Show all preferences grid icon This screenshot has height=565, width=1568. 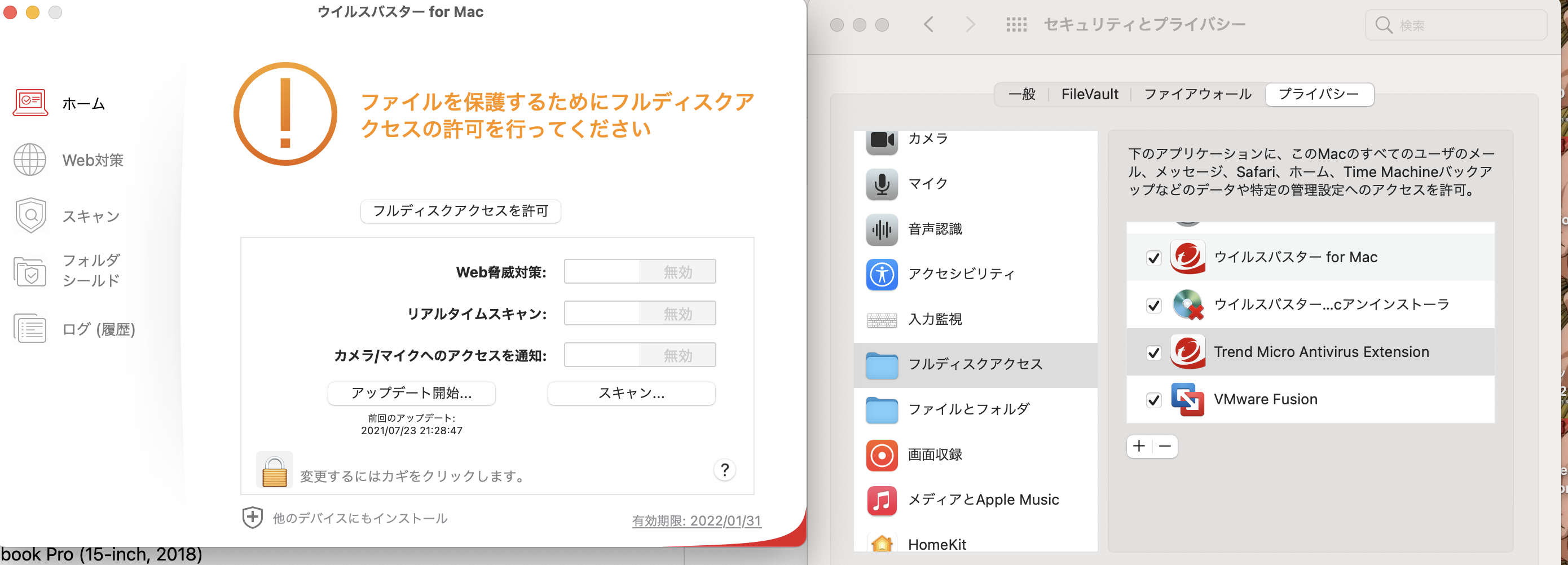point(1016,25)
